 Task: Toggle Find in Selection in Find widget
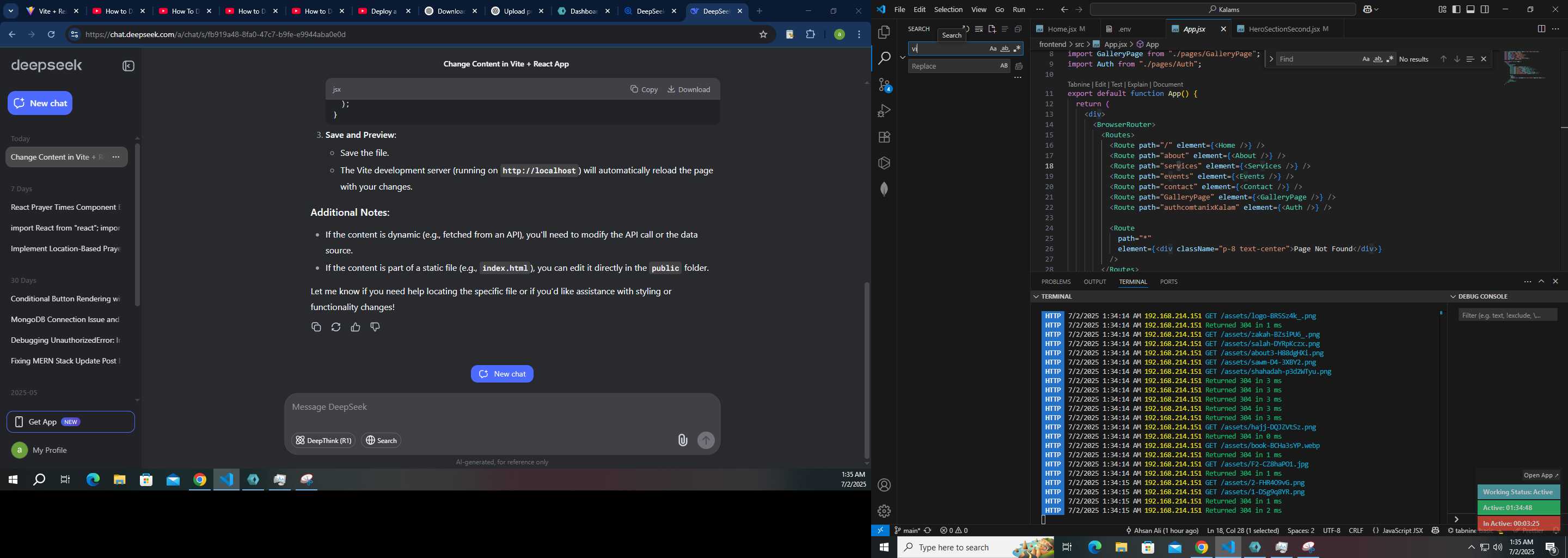(1470, 59)
